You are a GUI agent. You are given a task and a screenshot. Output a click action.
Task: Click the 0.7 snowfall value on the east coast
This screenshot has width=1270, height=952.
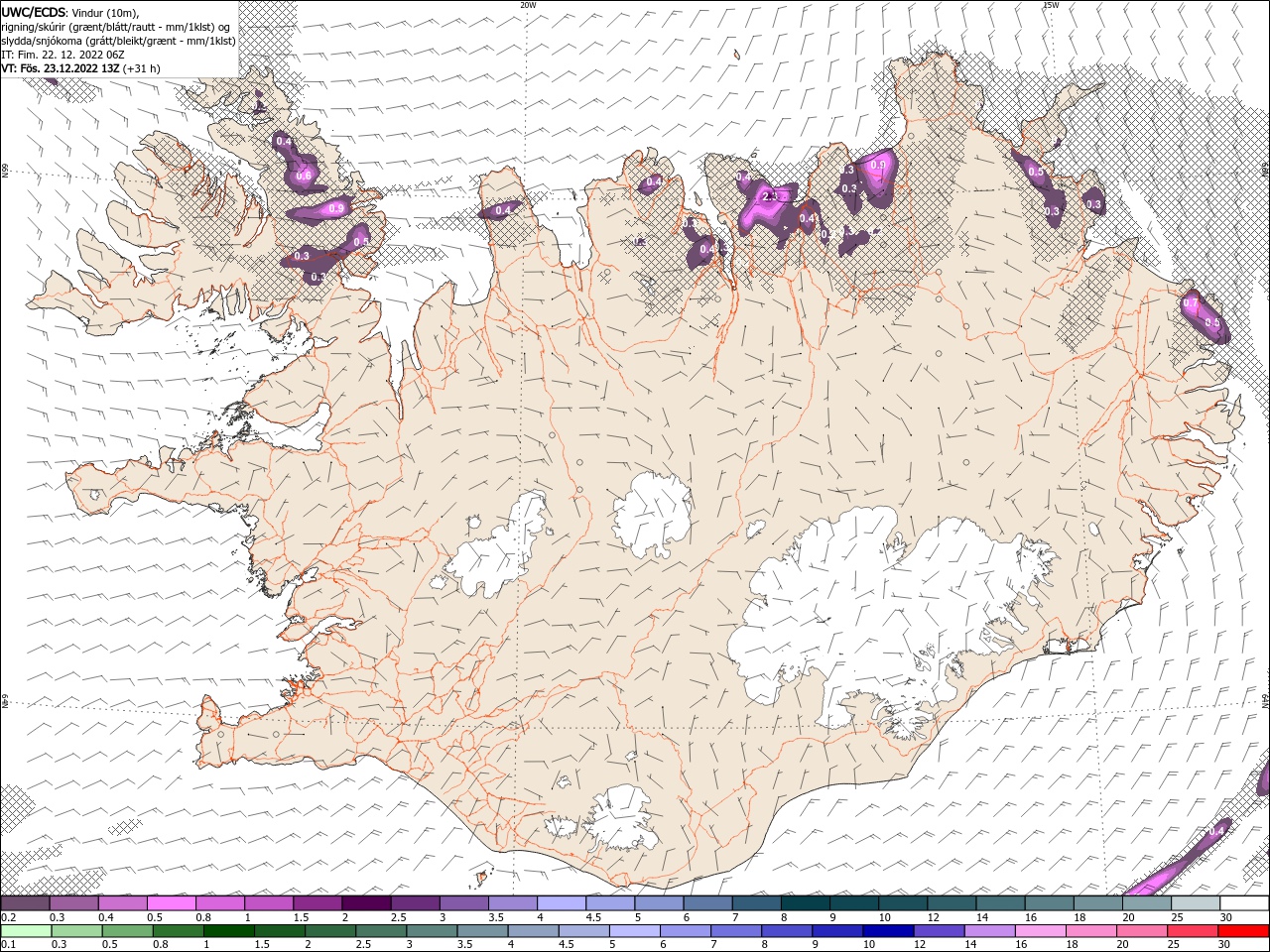[1192, 302]
